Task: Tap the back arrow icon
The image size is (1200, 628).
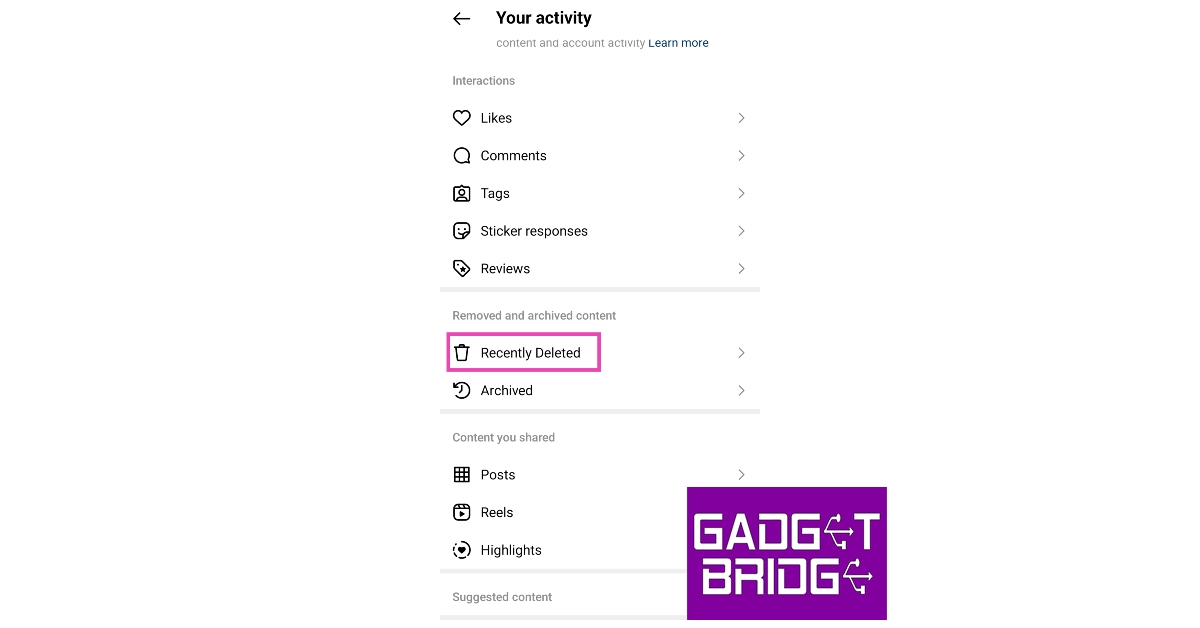Action: [x=461, y=19]
